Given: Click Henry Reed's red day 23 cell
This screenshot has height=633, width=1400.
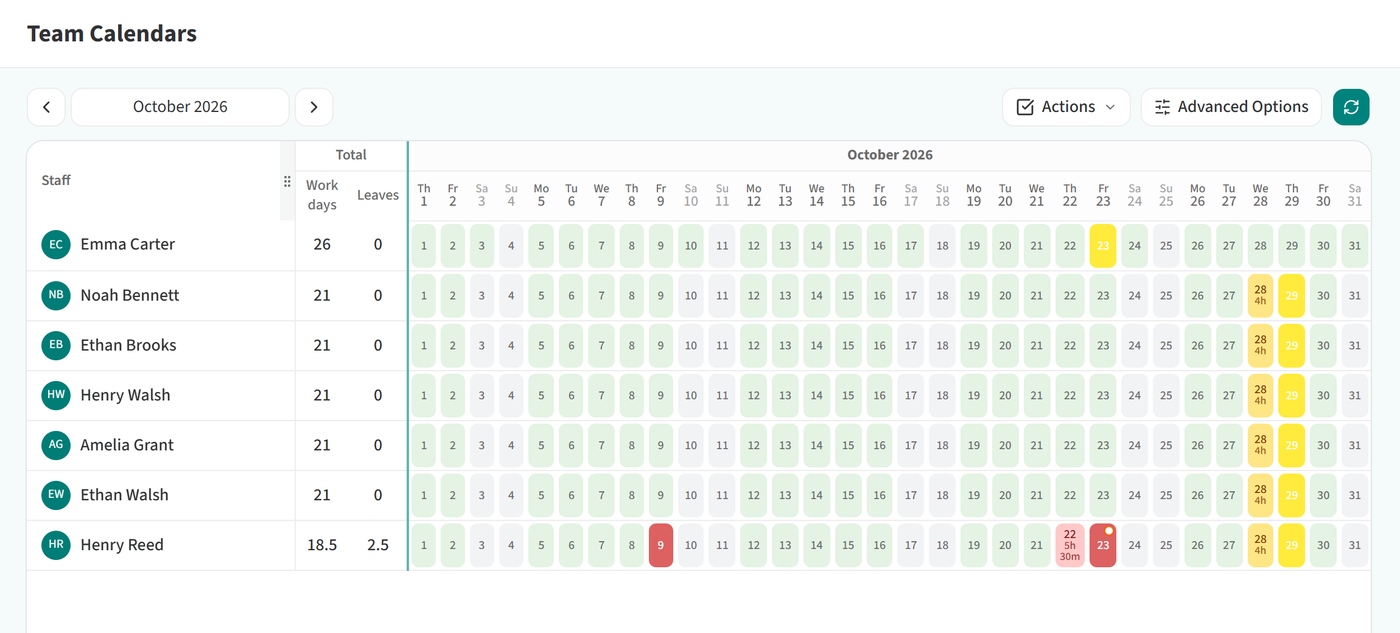Looking at the screenshot, I should pos(1103,545).
